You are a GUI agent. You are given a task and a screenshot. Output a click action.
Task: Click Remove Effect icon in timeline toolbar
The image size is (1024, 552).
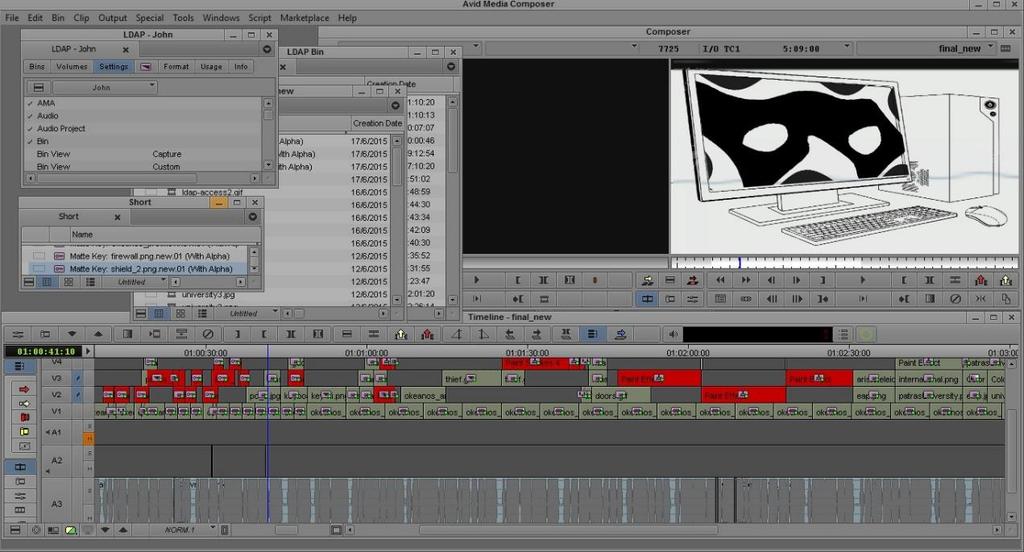tap(208, 334)
